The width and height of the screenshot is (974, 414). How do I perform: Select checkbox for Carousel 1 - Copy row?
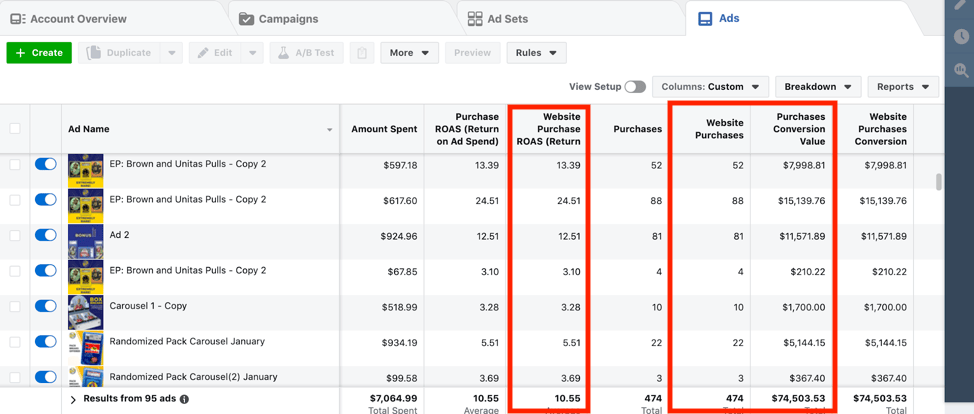coord(15,306)
